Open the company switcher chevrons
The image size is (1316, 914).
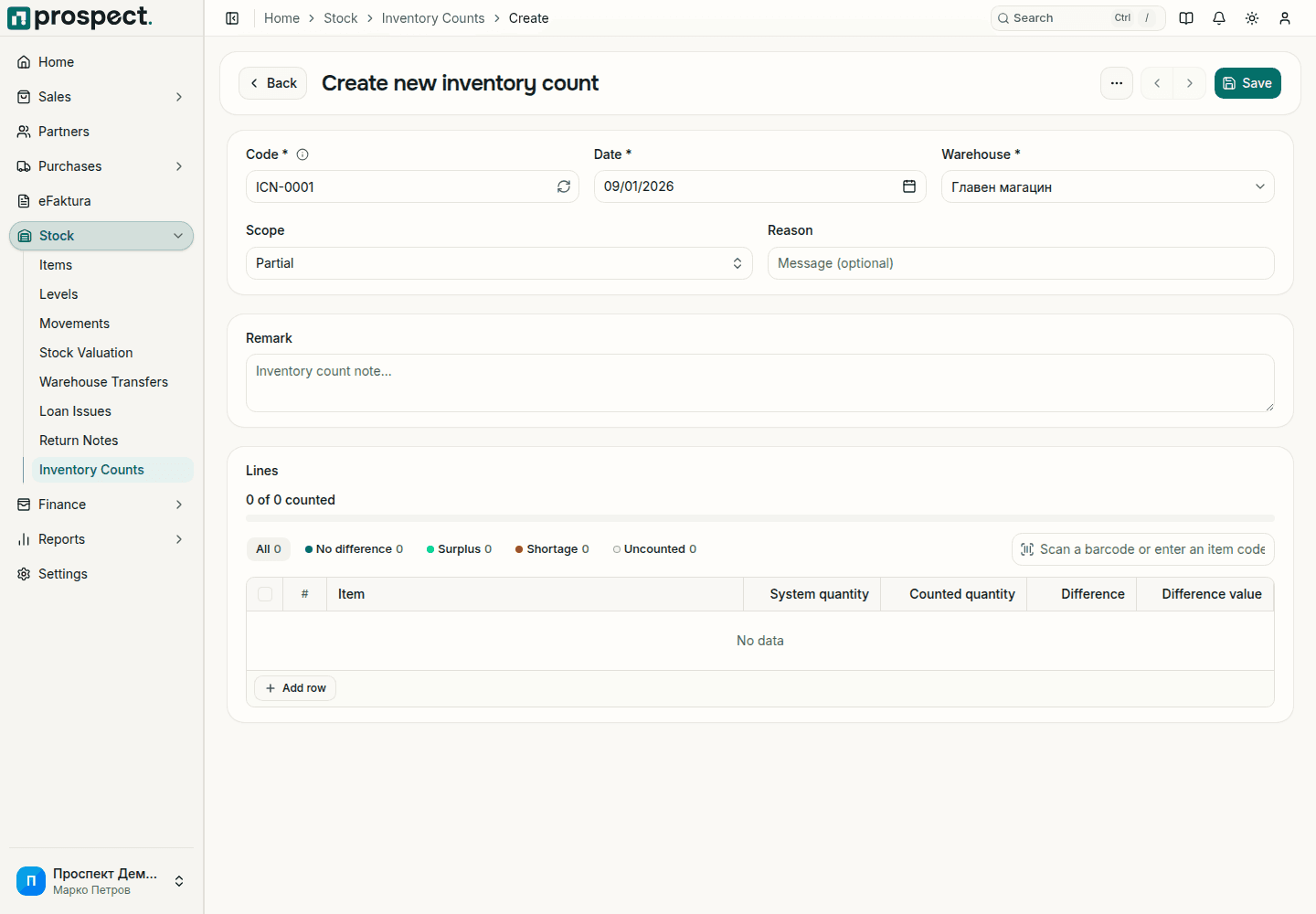(x=179, y=881)
